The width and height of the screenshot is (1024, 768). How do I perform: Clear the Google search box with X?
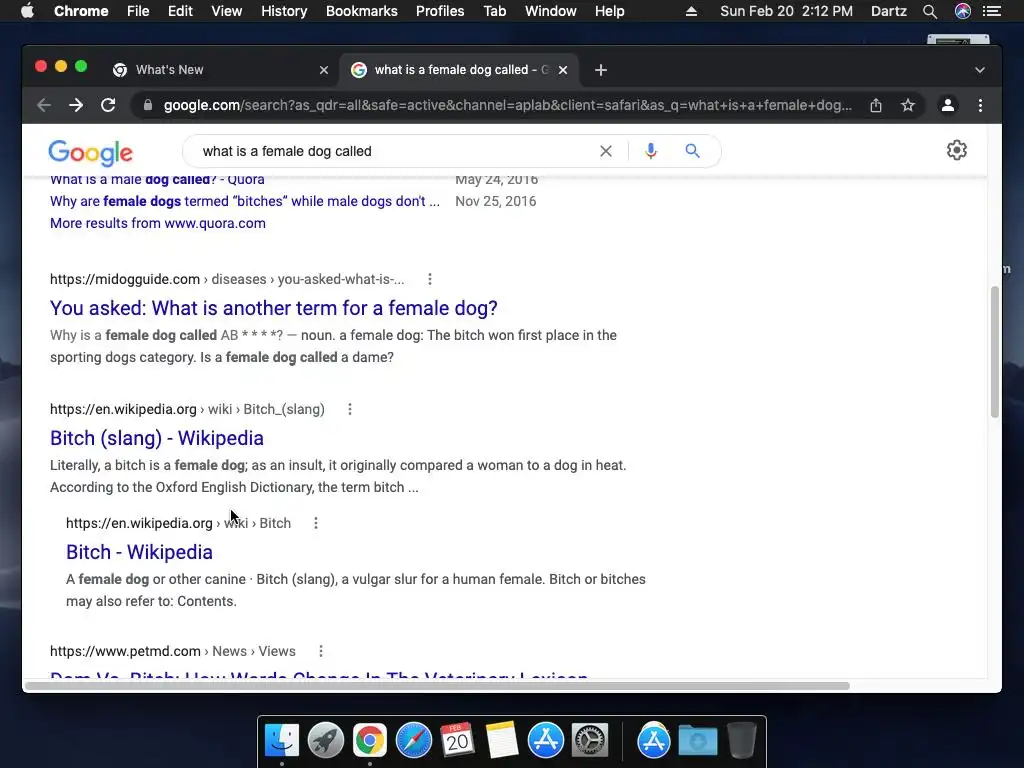click(x=606, y=152)
